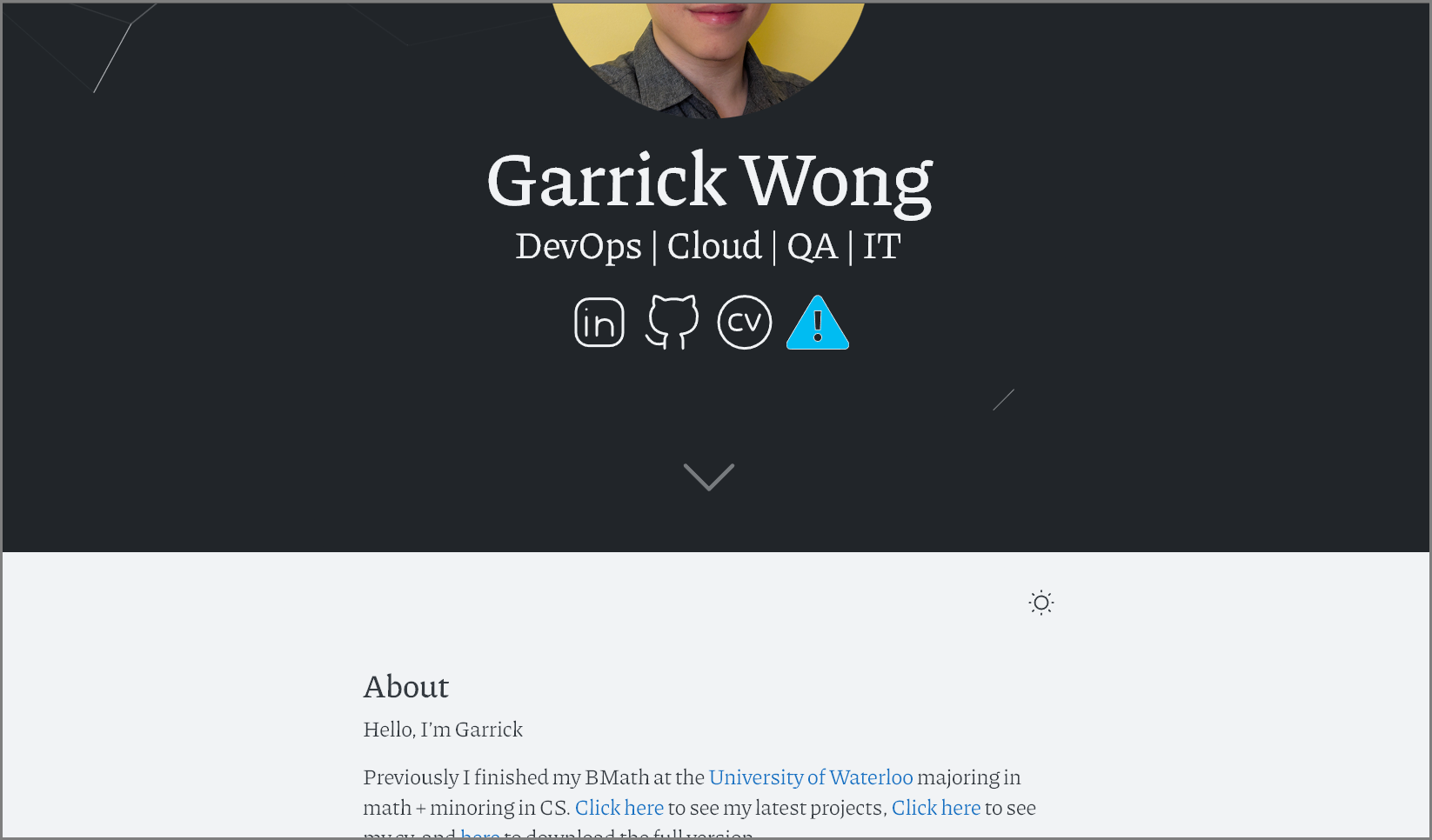1432x840 pixels.
Task: Open the LinkedIn profile icon
Action: coord(599,323)
